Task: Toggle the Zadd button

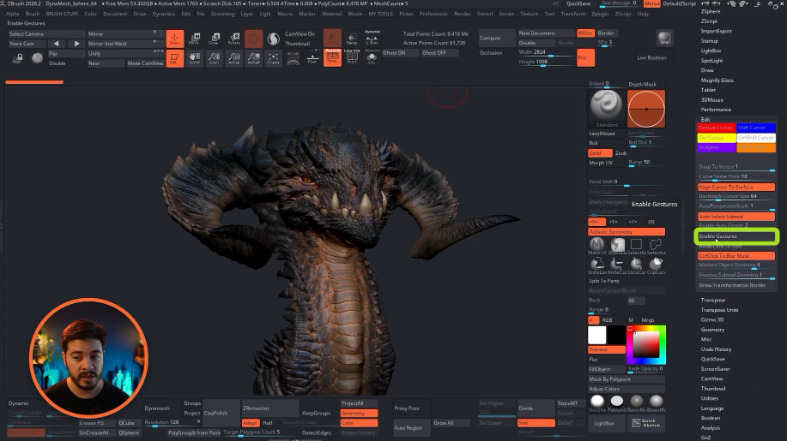Action: click(x=600, y=153)
